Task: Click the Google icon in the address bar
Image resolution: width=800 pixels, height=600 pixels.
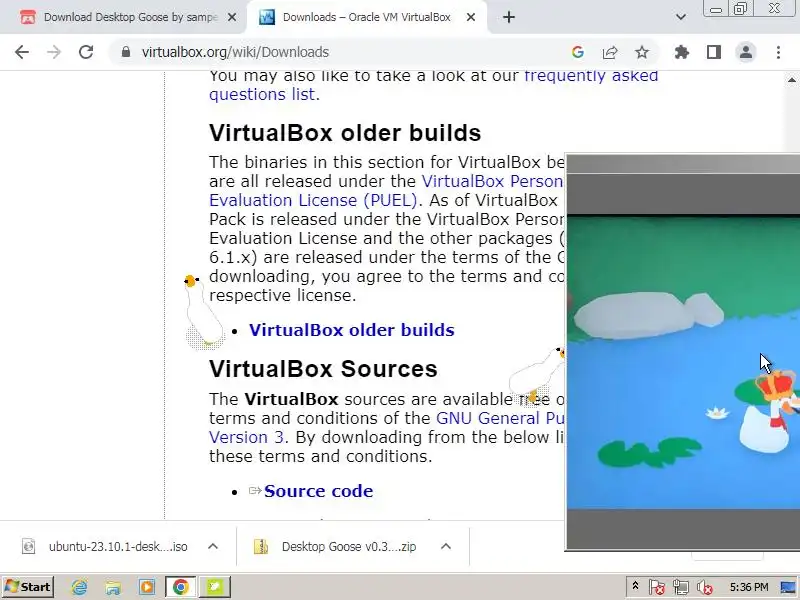Action: click(578, 52)
